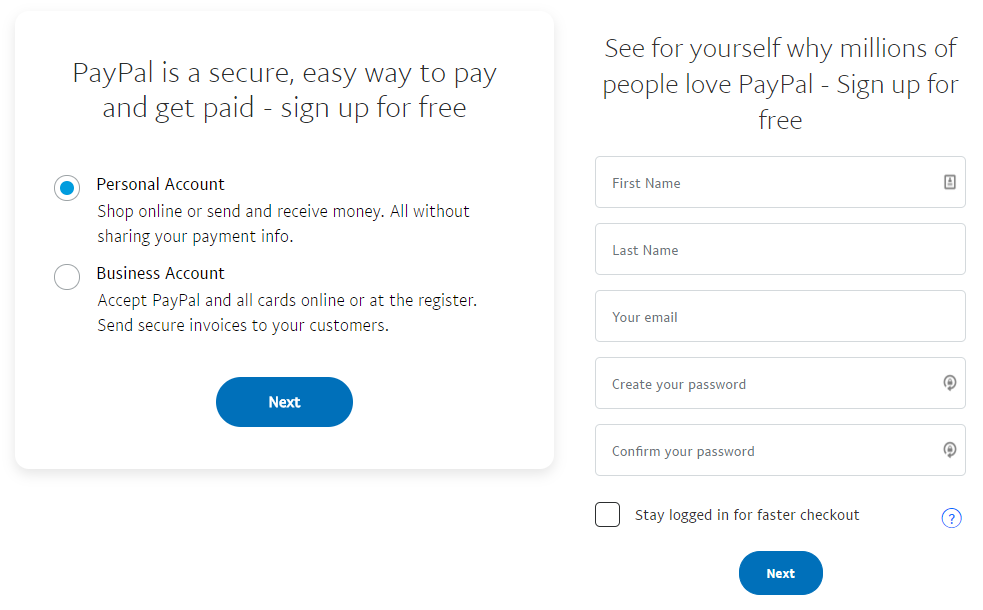983x610 pixels.
Task: Click into the Last Name field
Action: [780, 250]
